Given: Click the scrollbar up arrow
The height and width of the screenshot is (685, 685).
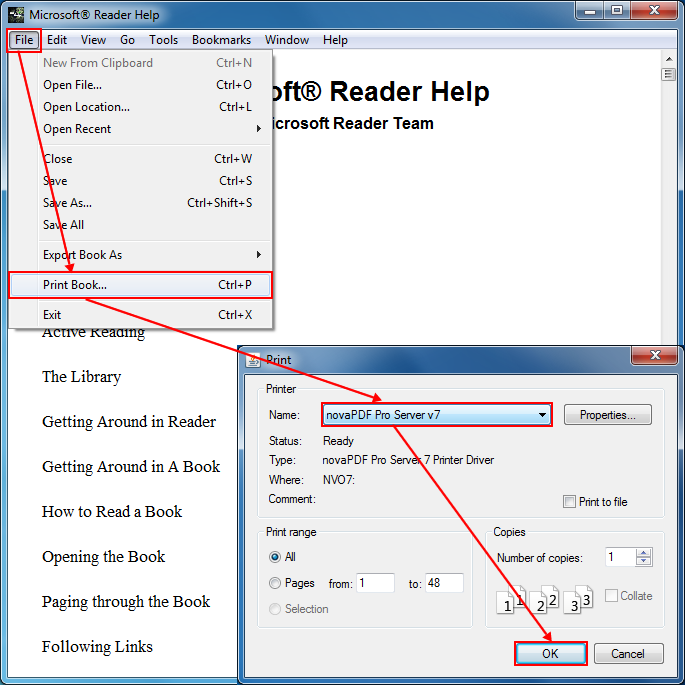Looking at the screenshot, I should tap(669, 59).
